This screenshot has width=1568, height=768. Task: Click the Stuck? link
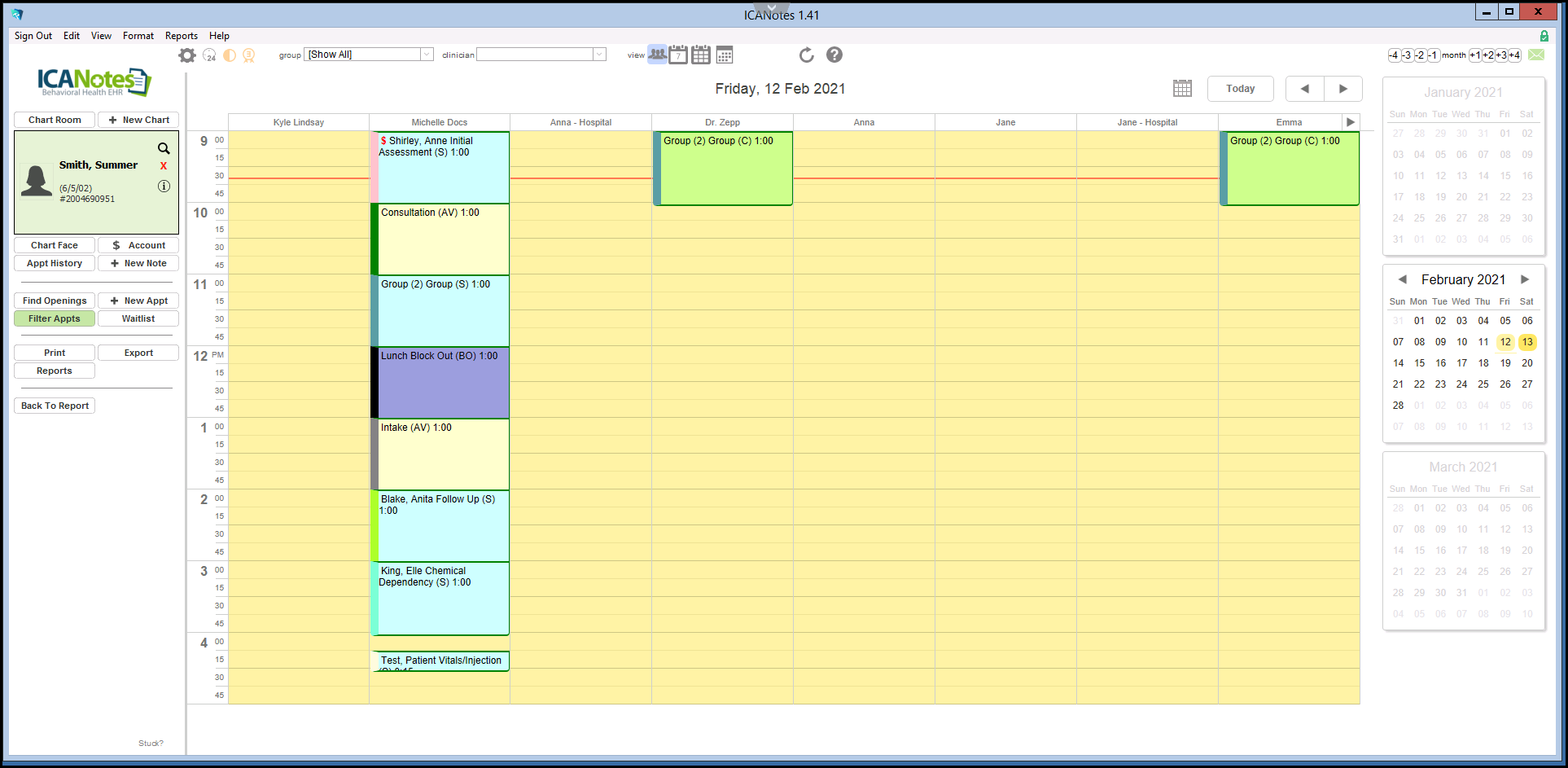tap(151, 743)
